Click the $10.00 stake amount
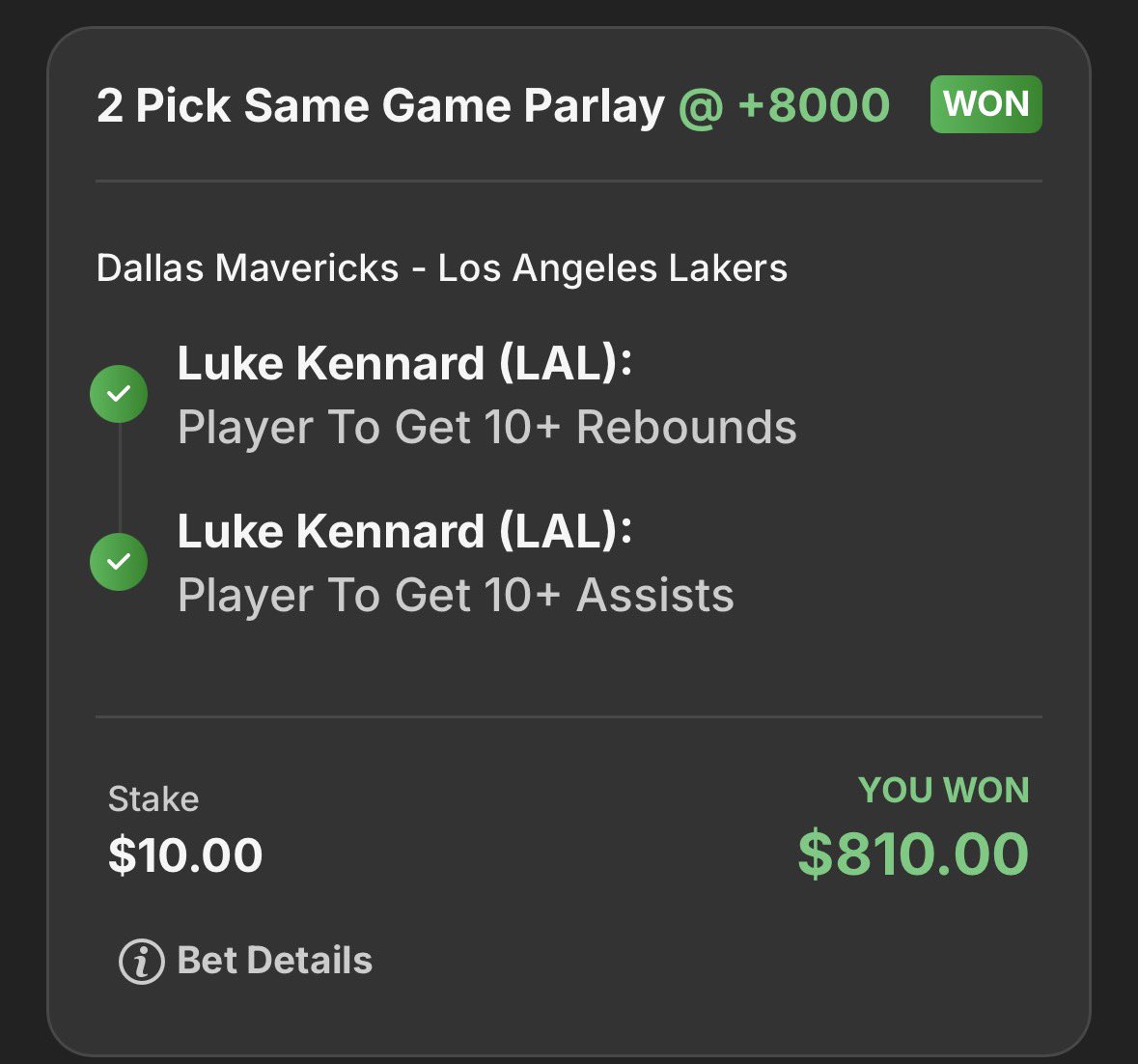The height and width of the screenshot is (1064, 1138). (185, 854)
